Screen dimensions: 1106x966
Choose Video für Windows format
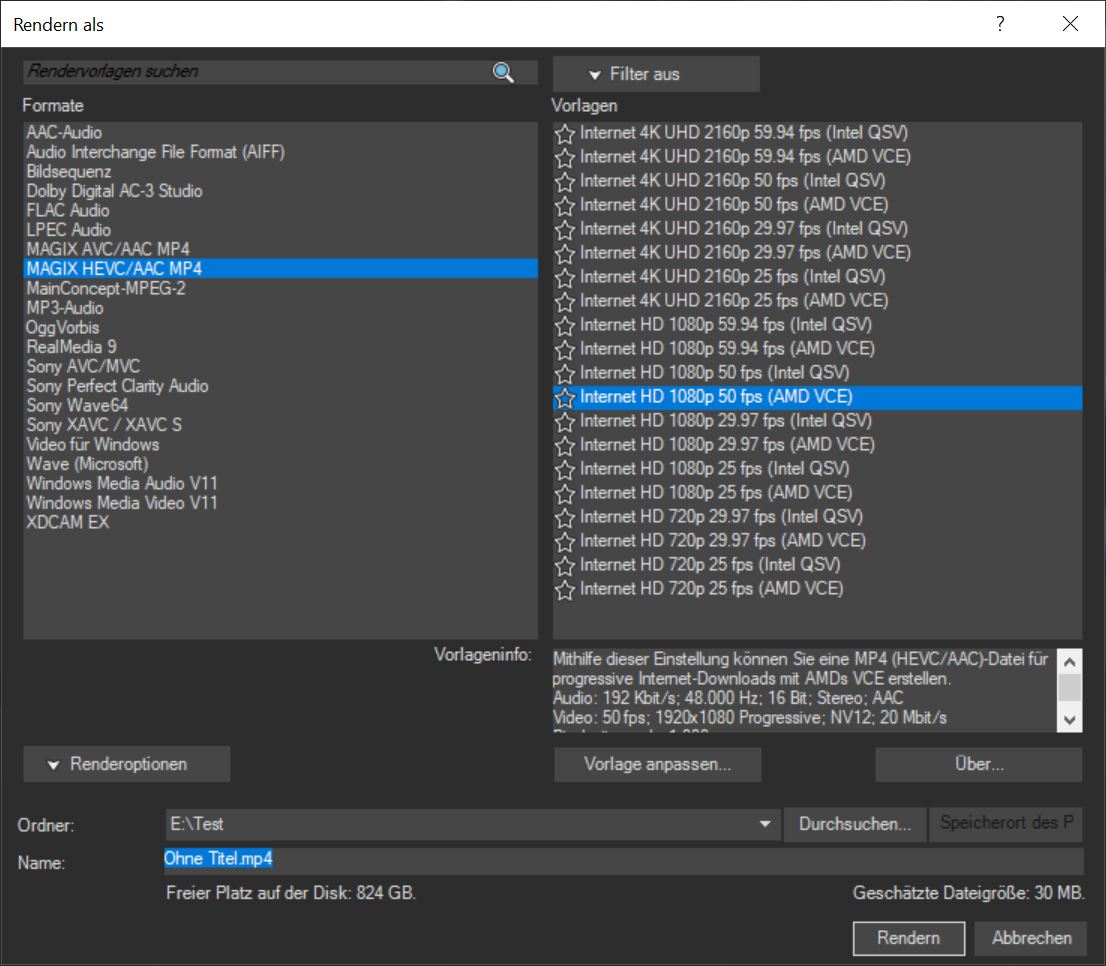(280, 445)
